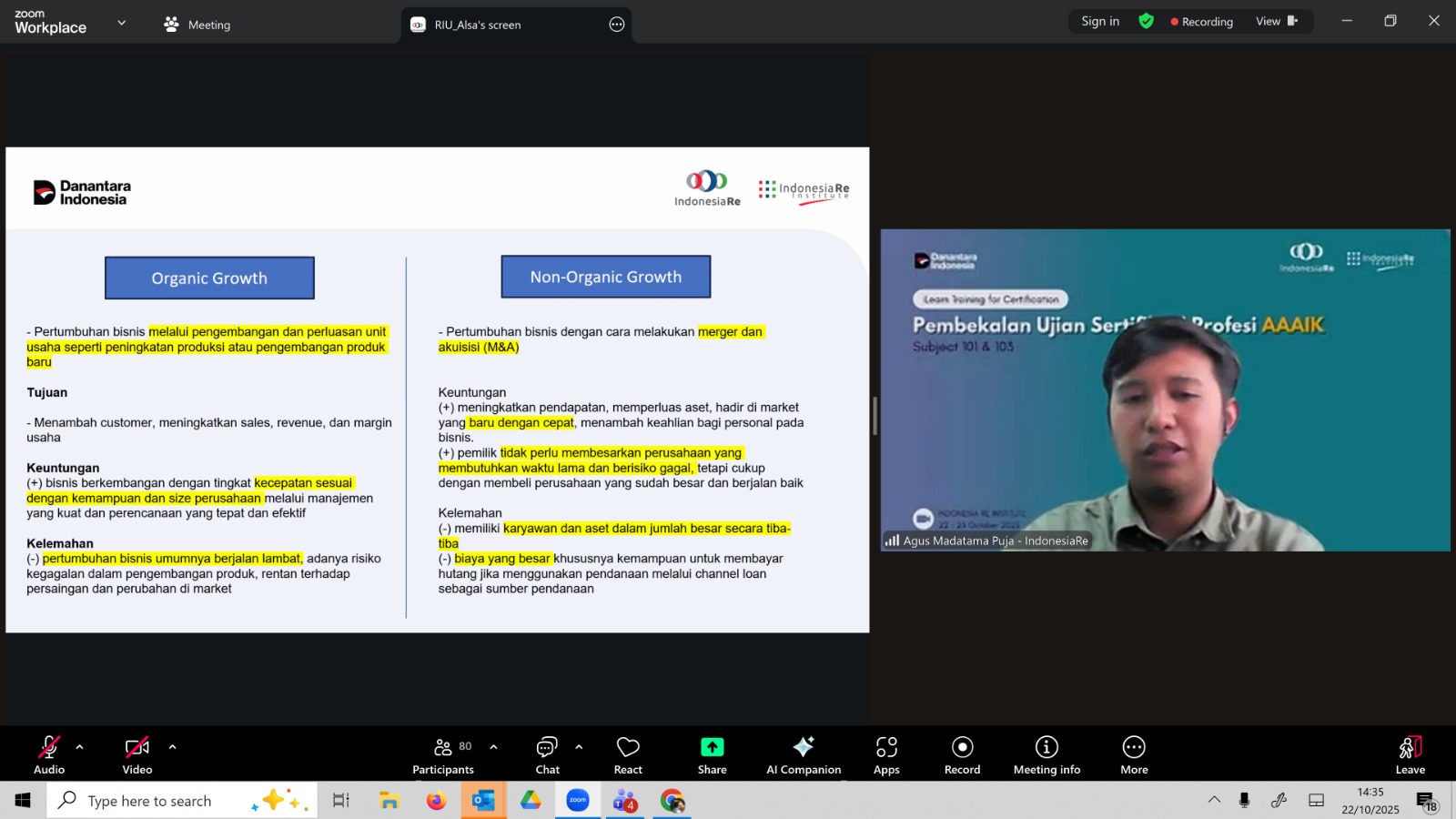
Task: Open the Participants panel
Action: pyautogui.click(x=443, y=755)
